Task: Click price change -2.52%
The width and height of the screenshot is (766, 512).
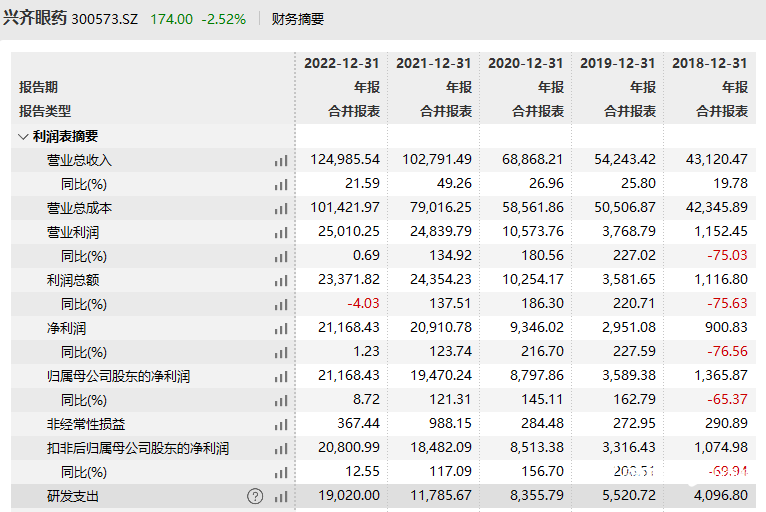Action: click(224, 19)
